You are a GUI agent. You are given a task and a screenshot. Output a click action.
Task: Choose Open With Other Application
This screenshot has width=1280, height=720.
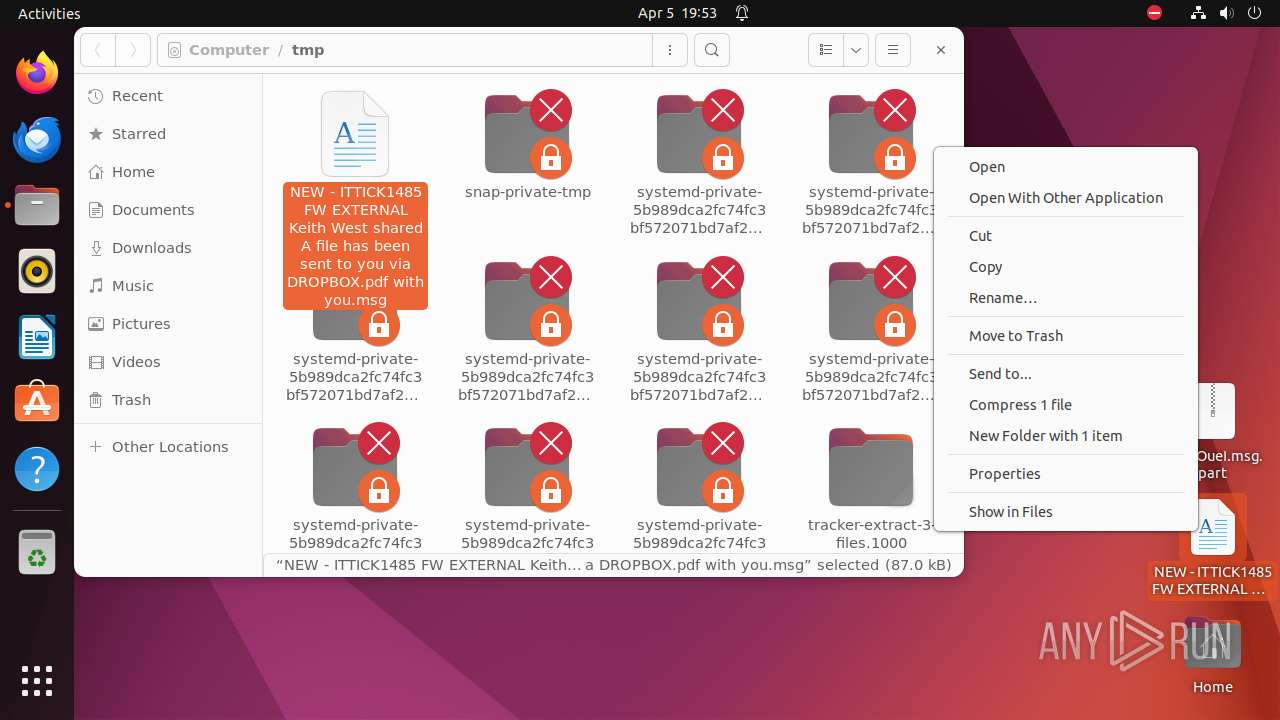1066,198
